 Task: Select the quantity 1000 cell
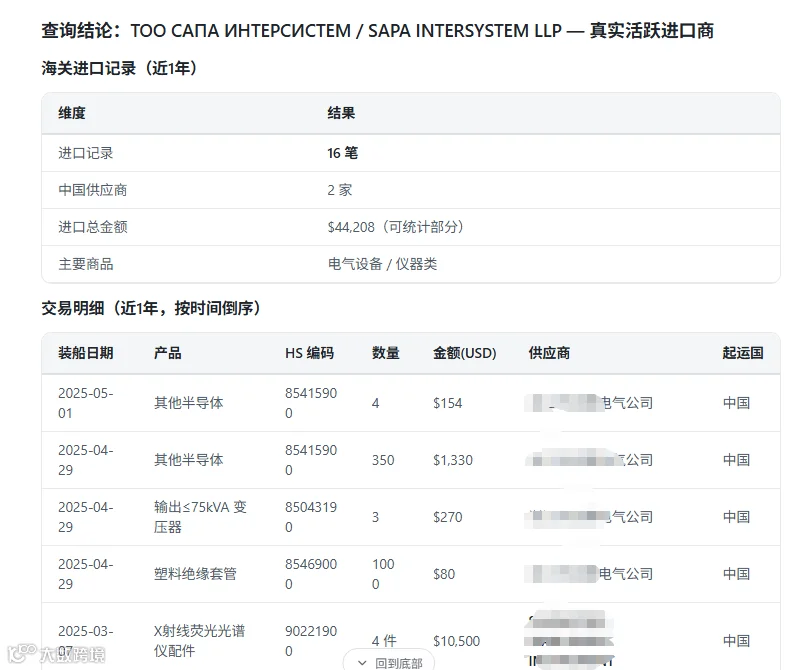tap(383, 574)
